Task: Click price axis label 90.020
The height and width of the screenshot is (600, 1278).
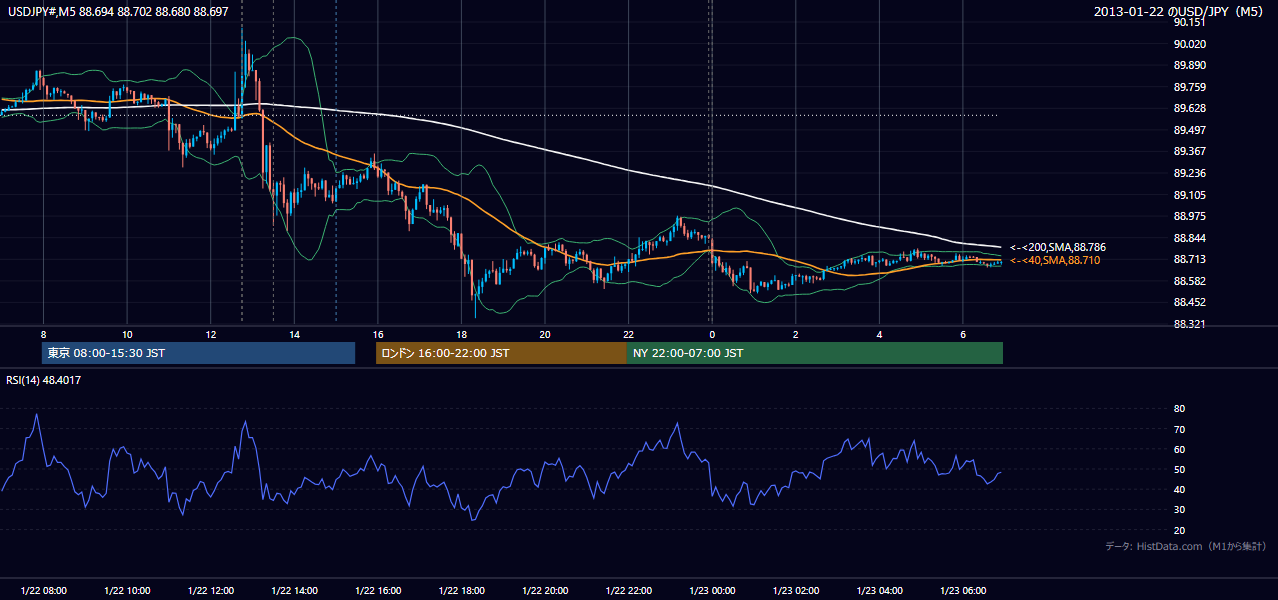Action: pyautogui.click(x=1188, y=44)
